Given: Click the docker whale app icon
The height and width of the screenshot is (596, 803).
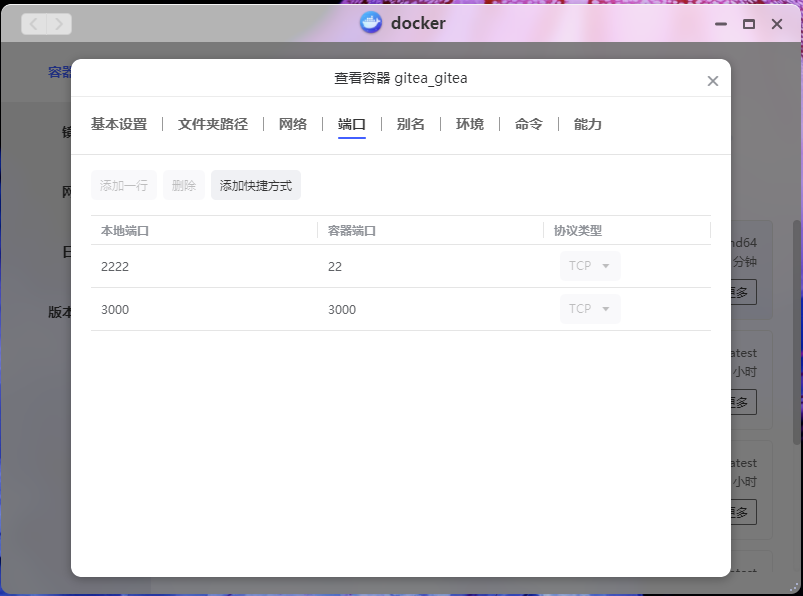Looking at the screenshot, I should click(x=371, y=23).
